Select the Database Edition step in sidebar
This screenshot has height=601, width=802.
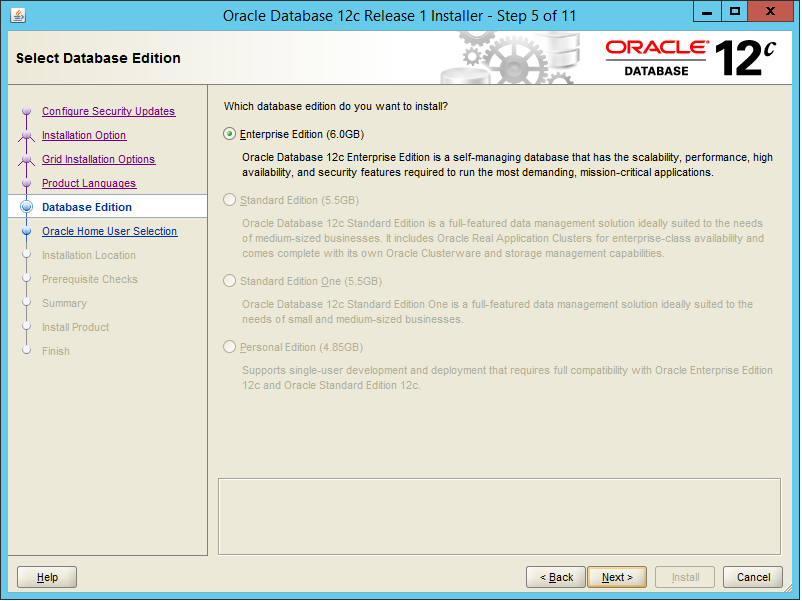point(87,207)
